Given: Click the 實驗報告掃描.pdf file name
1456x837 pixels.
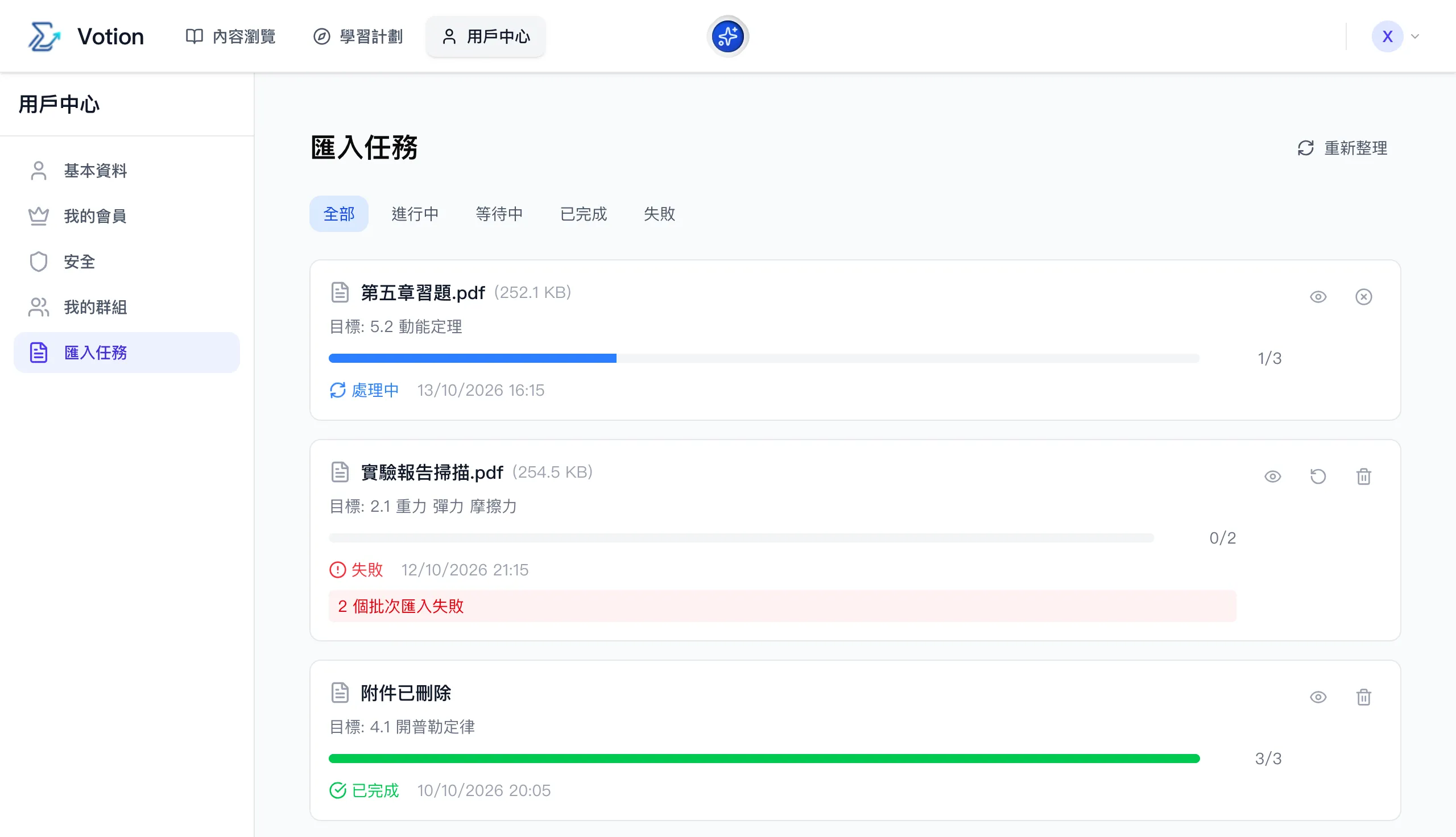Looking at the screenshot, I should (432, 472).
